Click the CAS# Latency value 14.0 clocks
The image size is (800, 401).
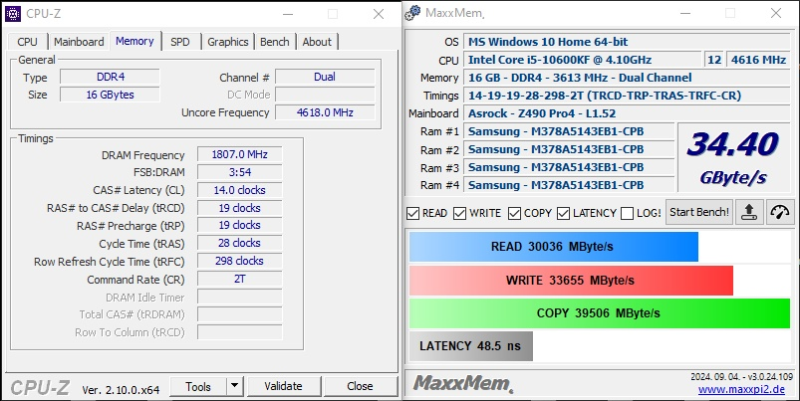point(239,190)
